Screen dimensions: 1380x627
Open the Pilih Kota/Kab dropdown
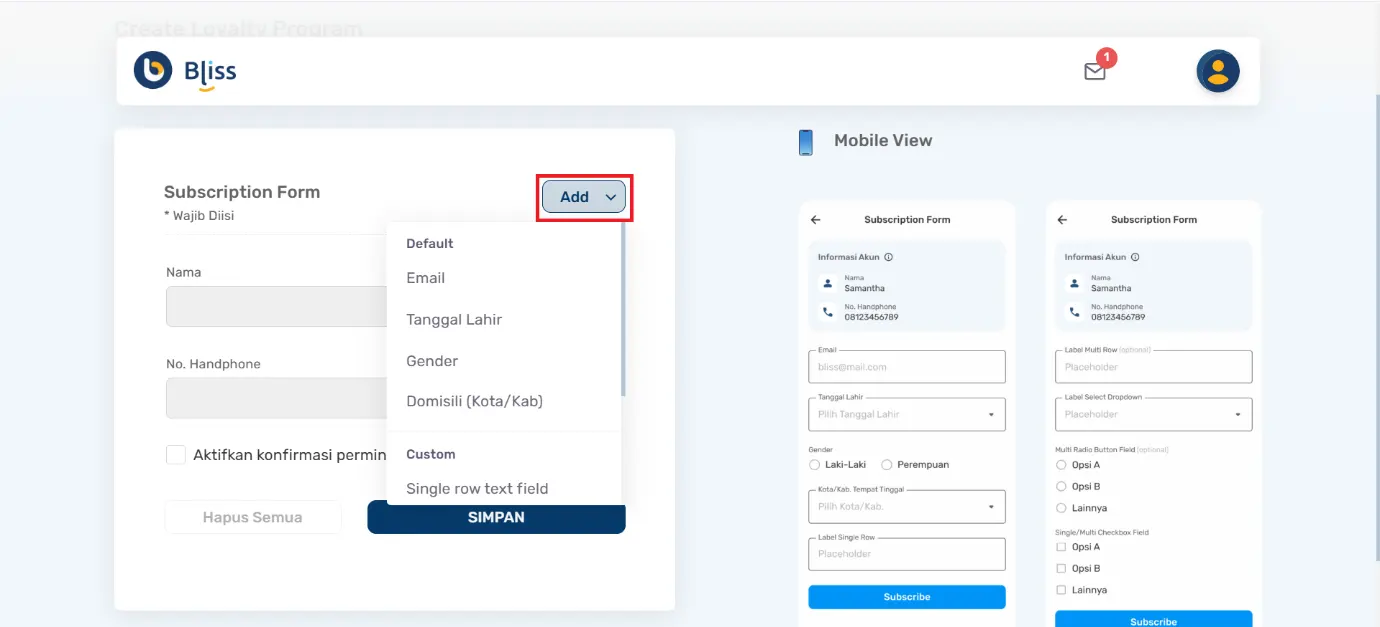point(905,506)
